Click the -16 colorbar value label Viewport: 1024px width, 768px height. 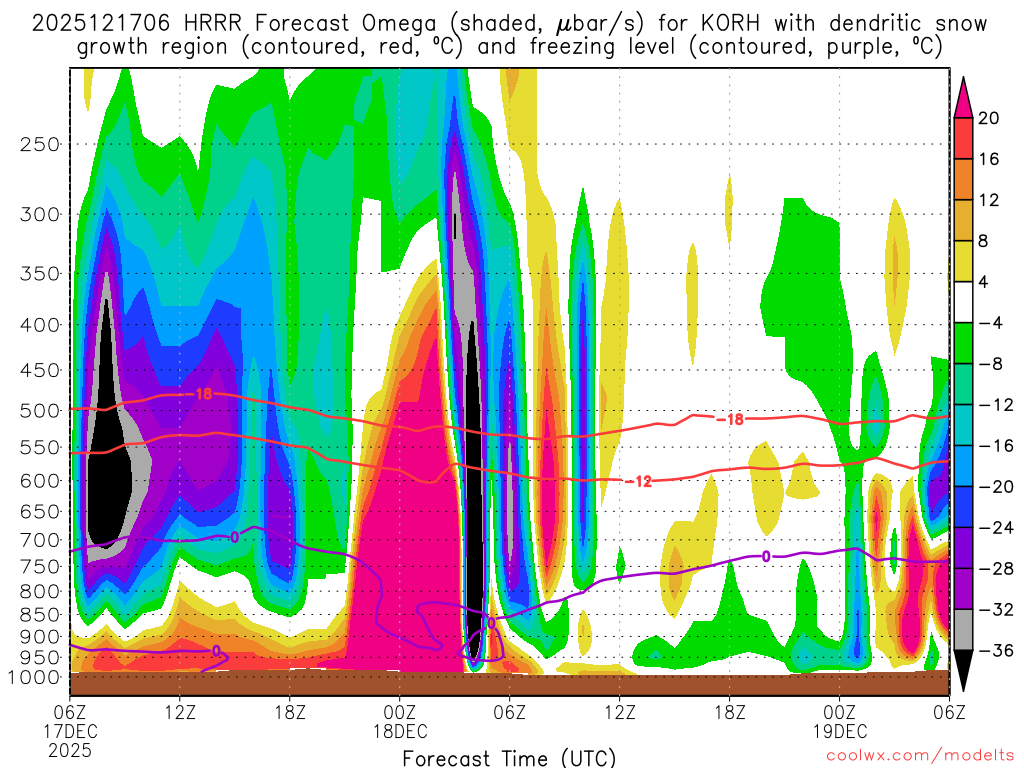[x=995, y=446]
